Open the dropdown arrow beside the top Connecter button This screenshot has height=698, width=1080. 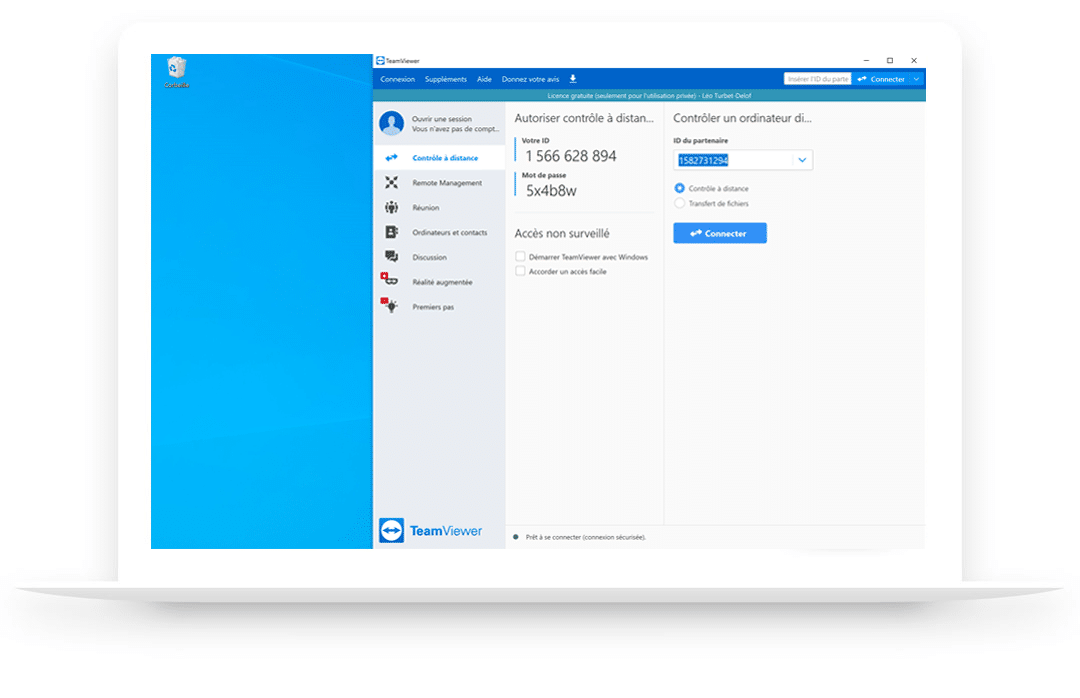[916, 79]
